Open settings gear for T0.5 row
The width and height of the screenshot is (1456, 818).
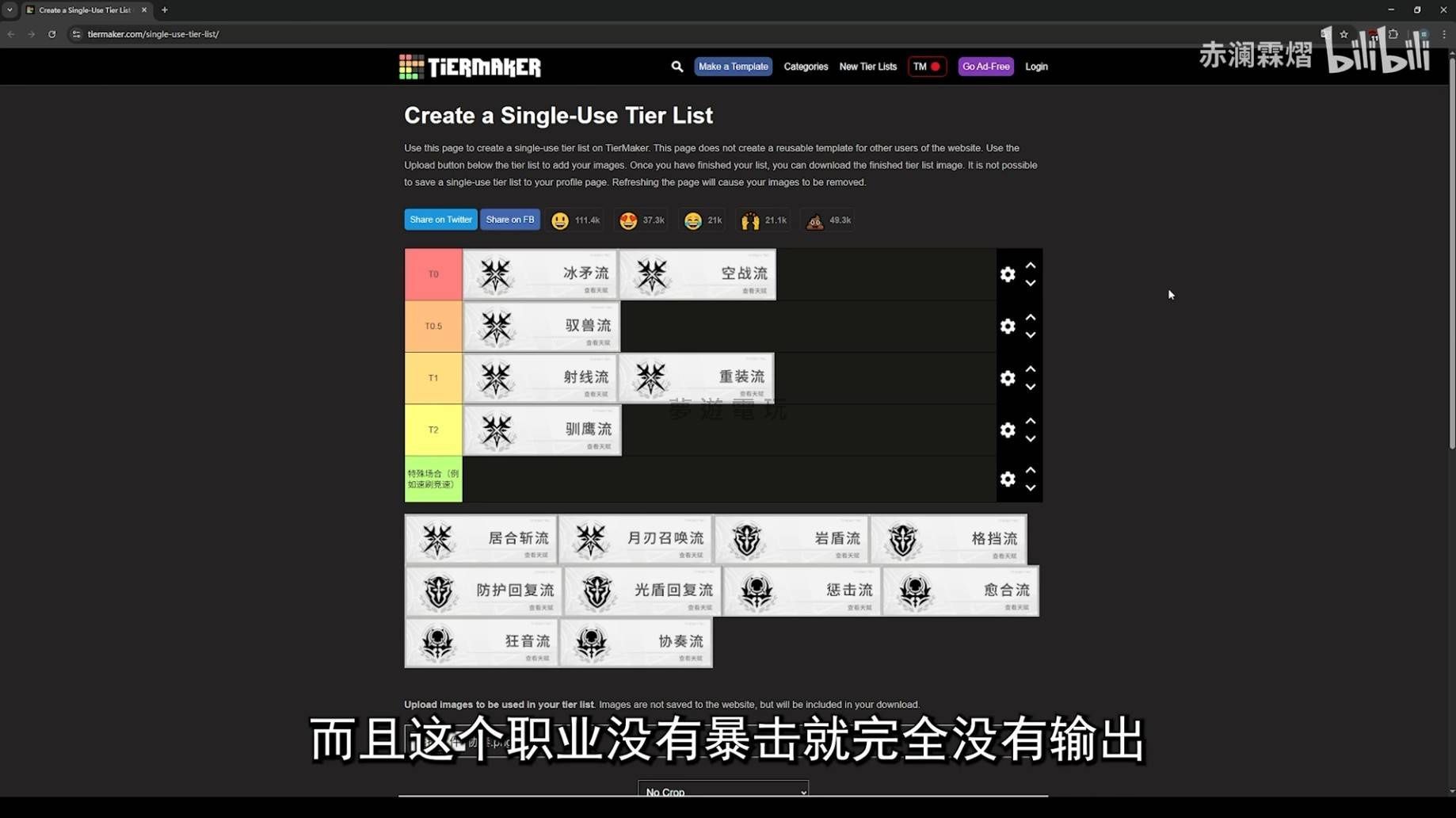click(1007, 326)
